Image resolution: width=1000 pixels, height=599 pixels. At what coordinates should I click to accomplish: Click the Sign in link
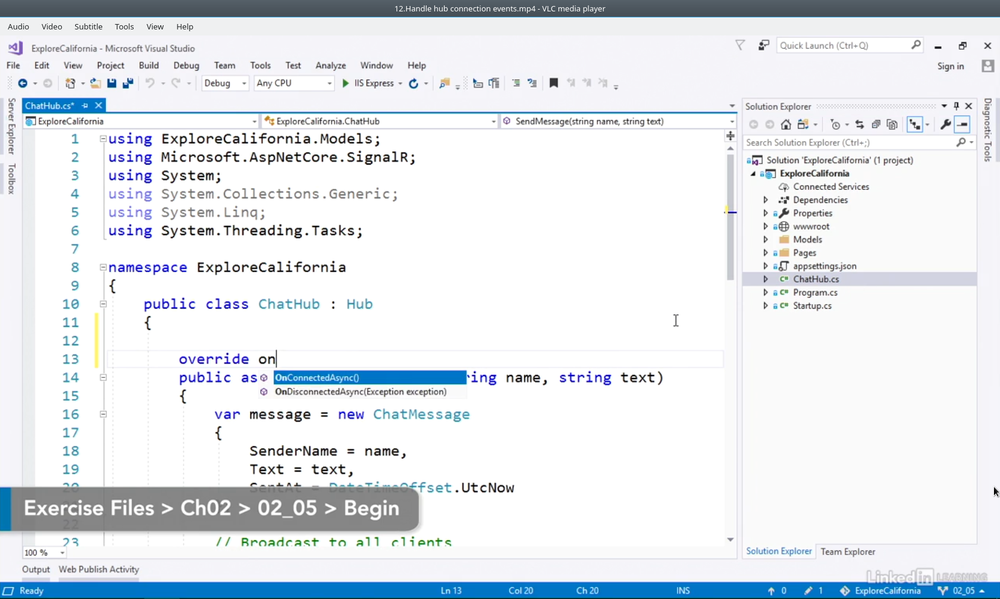pos(950,66)
